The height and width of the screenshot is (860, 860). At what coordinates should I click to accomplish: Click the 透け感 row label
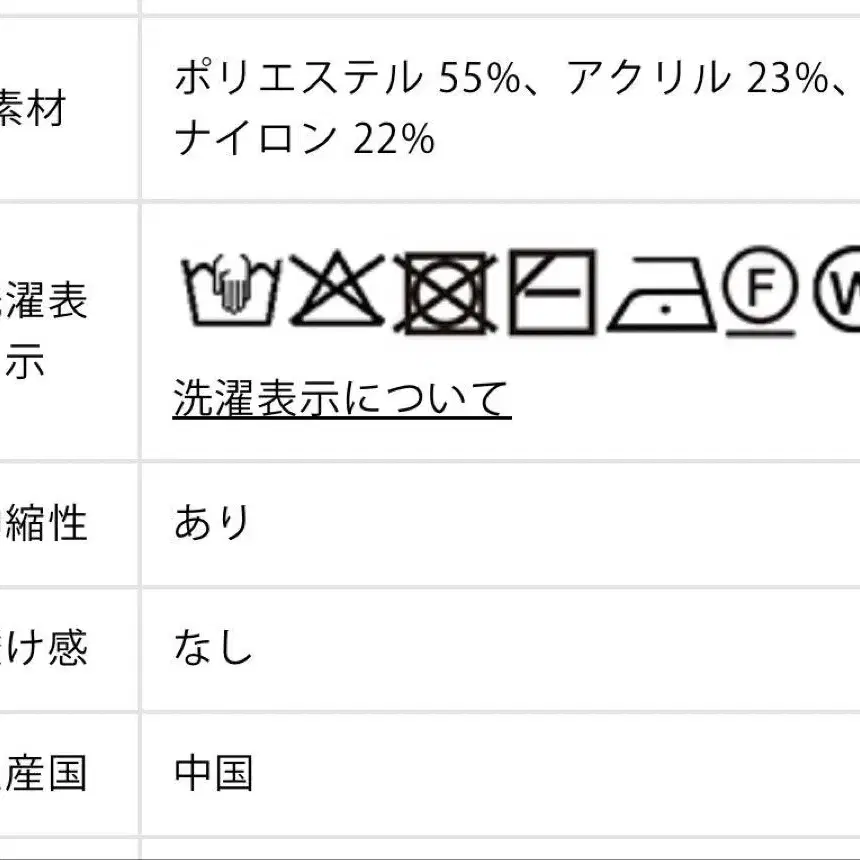tap(45, 648)
